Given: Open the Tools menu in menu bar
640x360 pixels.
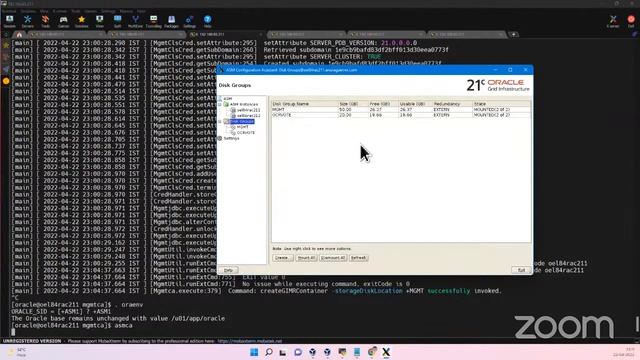Looking at the screenshot, I should pos(76,11).
